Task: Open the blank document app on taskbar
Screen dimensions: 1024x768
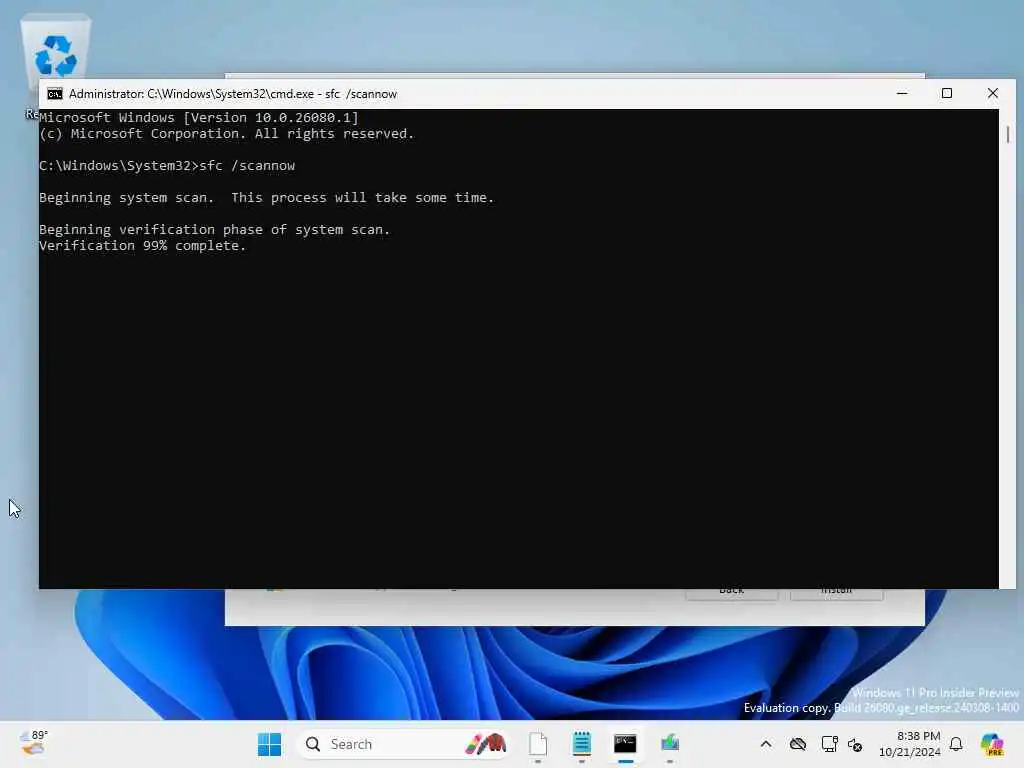Action: [x=538, y=744]
